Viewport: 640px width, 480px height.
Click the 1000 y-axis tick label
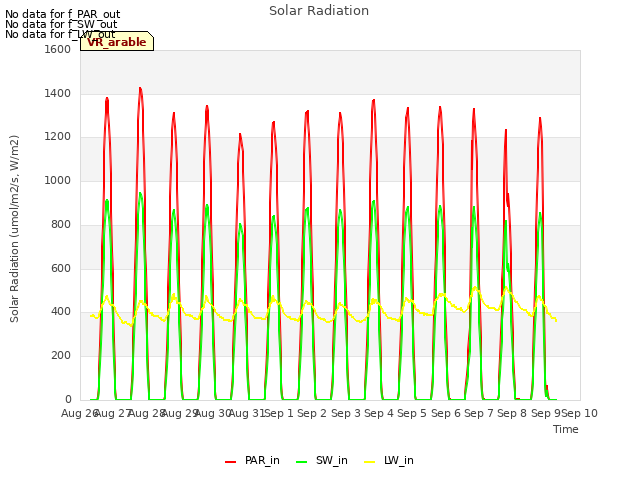(x=58, y=180)
